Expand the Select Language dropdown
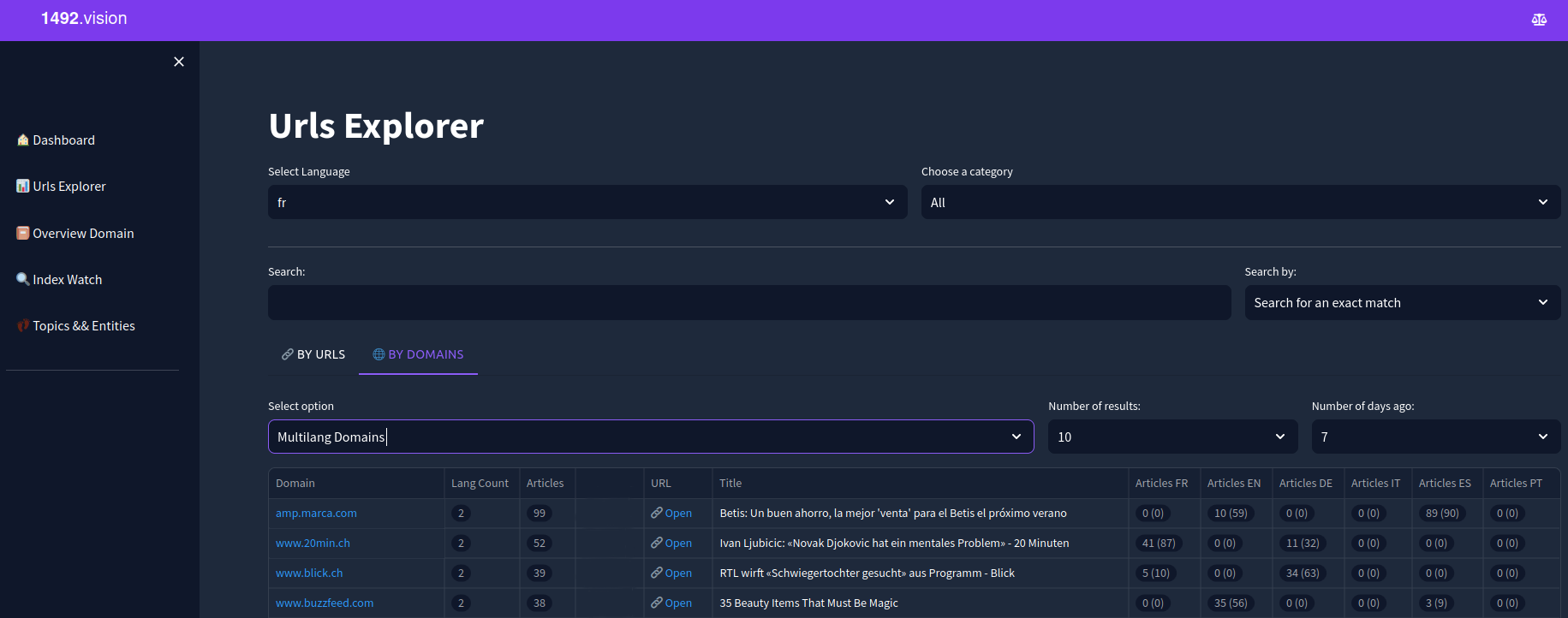 pos(587,203)
